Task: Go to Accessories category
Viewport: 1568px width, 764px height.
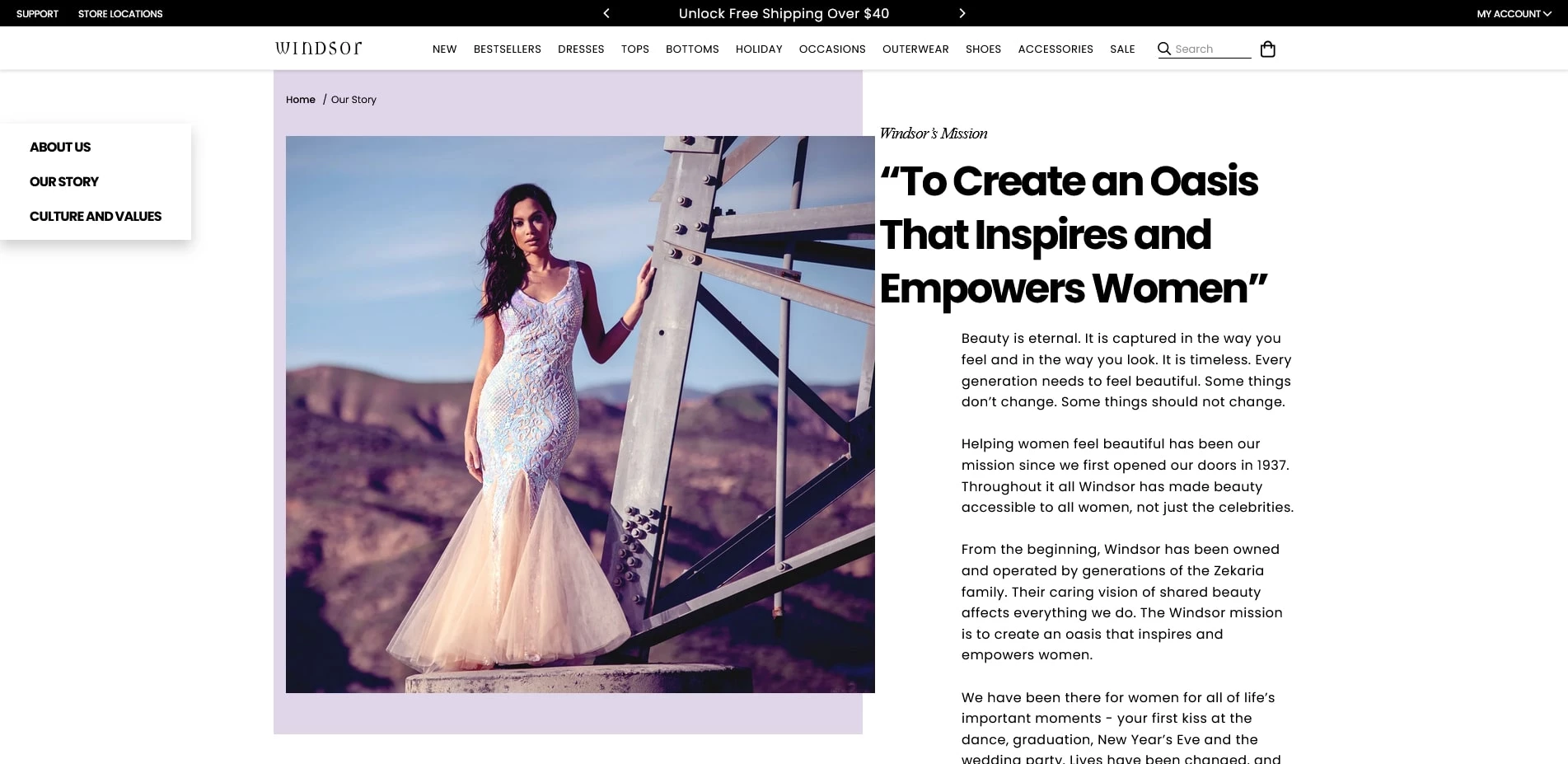Action: coord(1055,49)
